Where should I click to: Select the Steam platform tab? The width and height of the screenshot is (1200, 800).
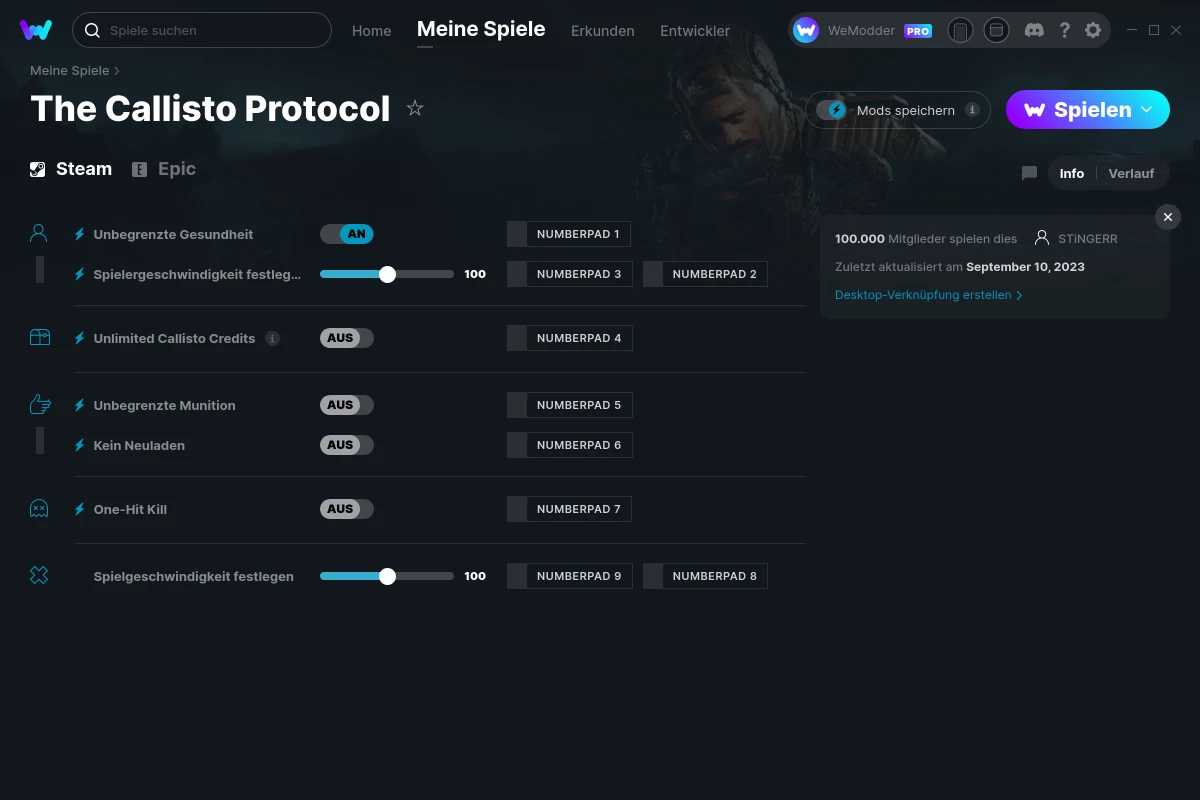click(x=71, y=169)
